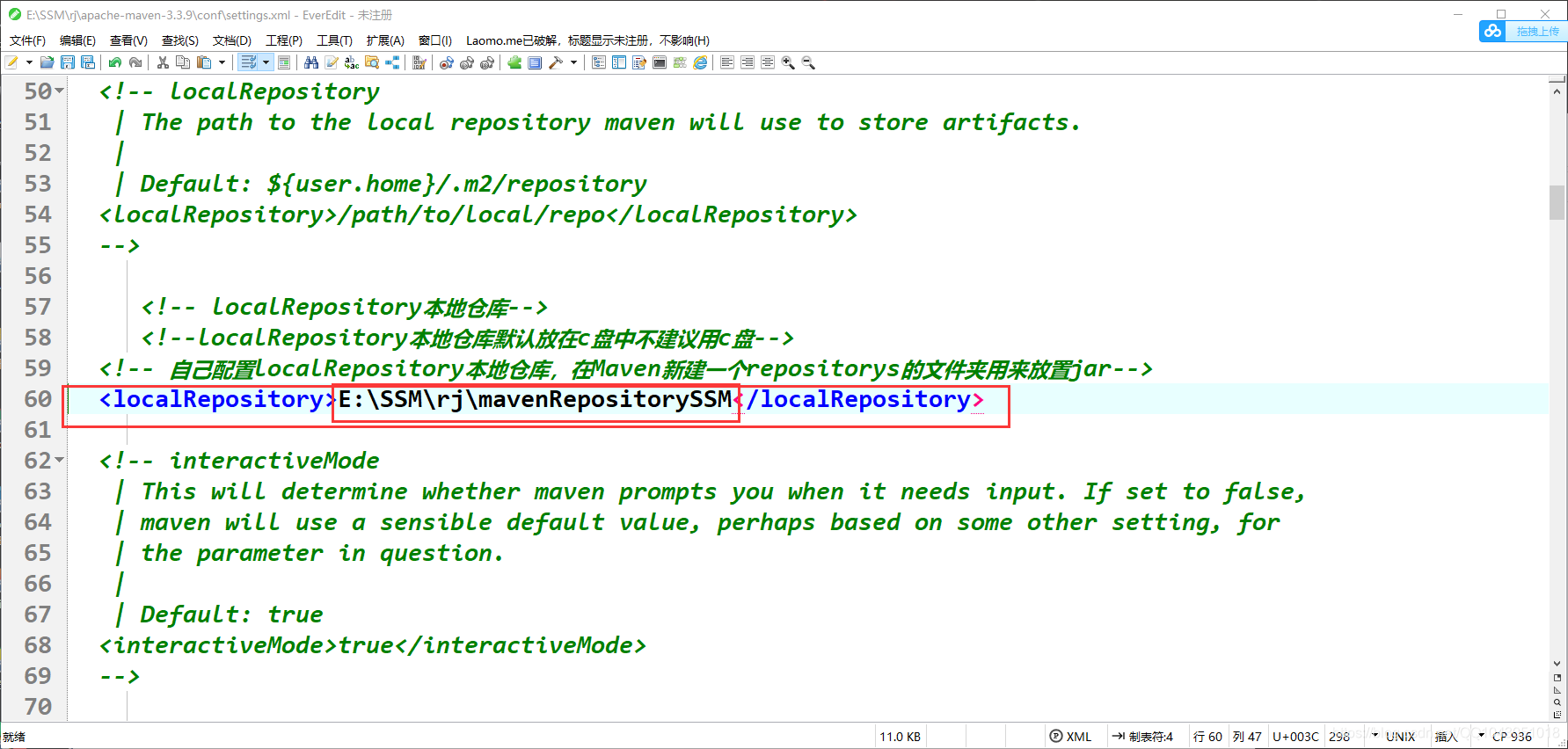Screen dimensions: 1568x749
Task: Click the blue cloud upload button at top right
Action: [1522, 31]
